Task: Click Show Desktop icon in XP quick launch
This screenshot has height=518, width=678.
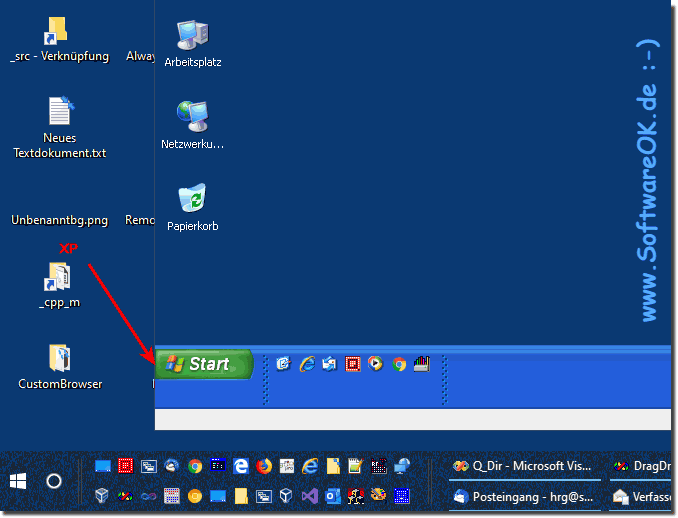Action: click(x=284, y=364)
